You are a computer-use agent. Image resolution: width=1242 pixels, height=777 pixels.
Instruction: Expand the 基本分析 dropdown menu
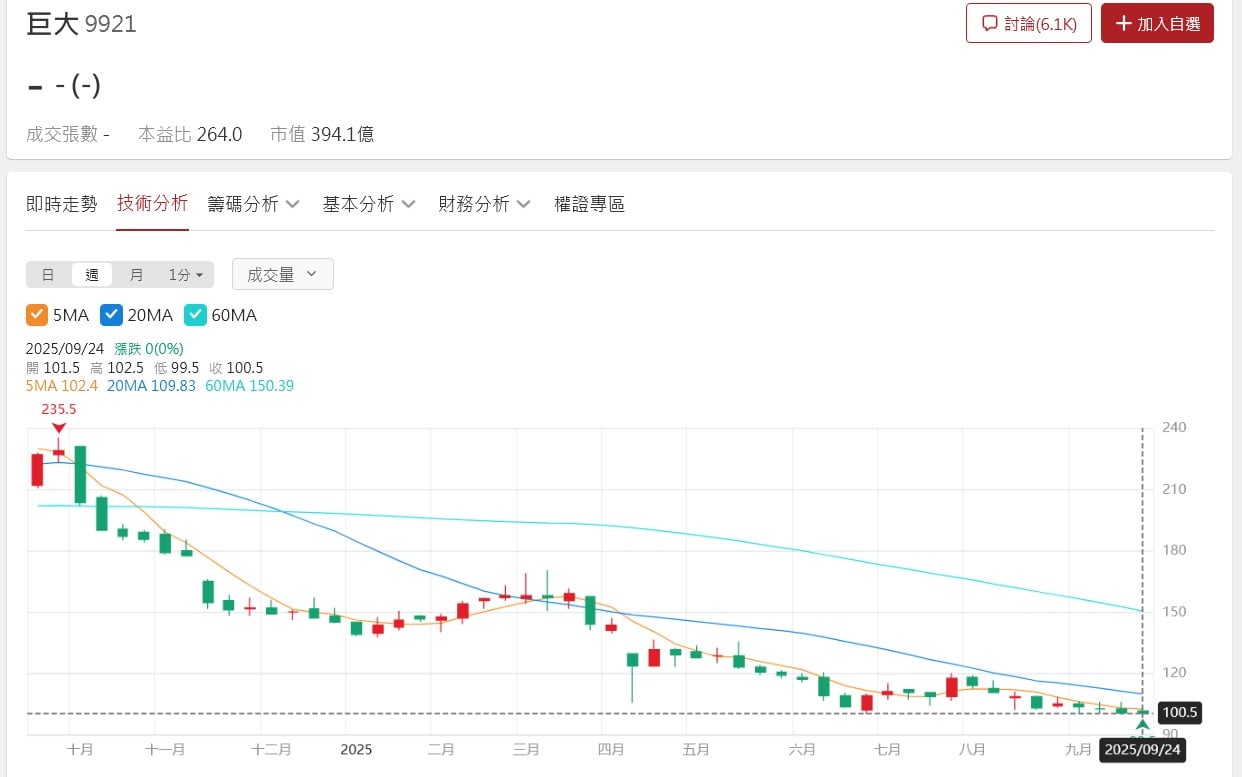(368, 204)
